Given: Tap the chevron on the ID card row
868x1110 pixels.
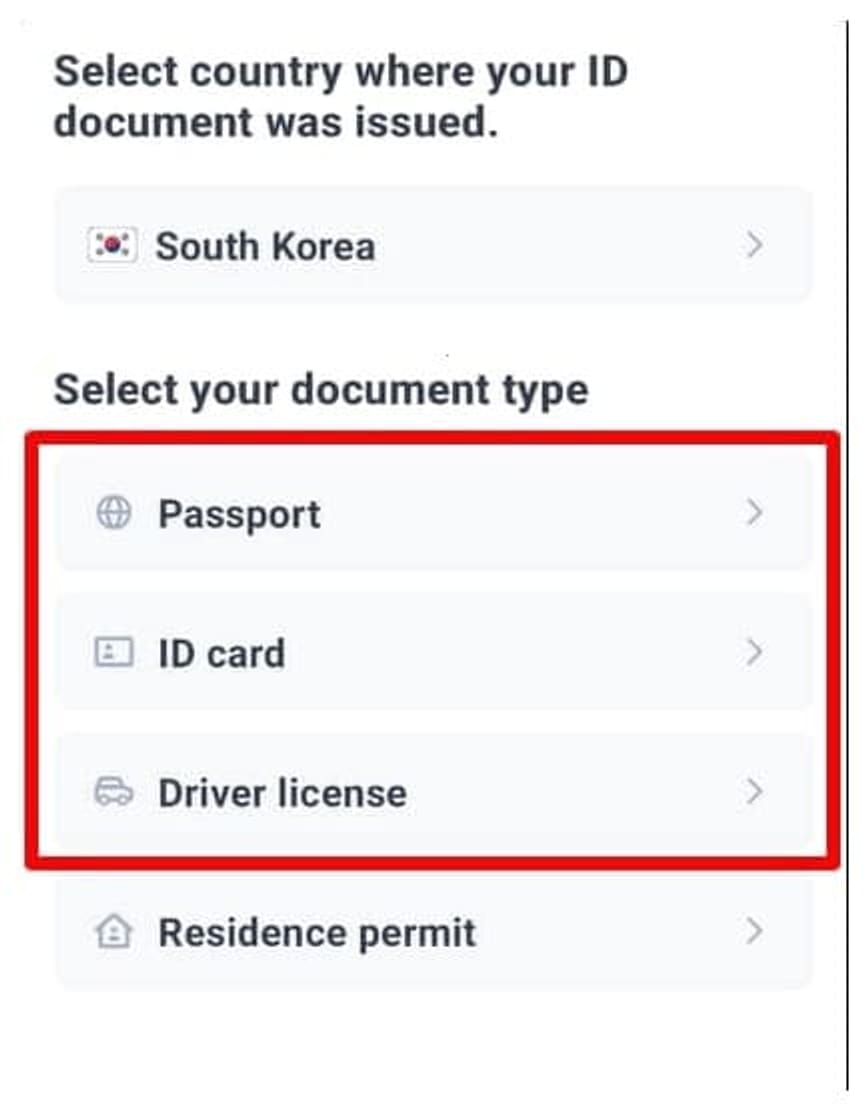Looking at the screenshot, I should pyautogui.click(x=755, y=653).
